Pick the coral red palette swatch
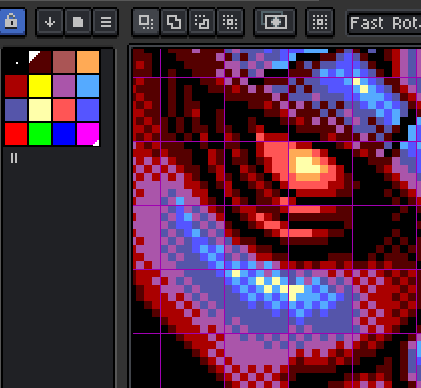The height and width of the screenshot is (388, 421). [64, 110]
